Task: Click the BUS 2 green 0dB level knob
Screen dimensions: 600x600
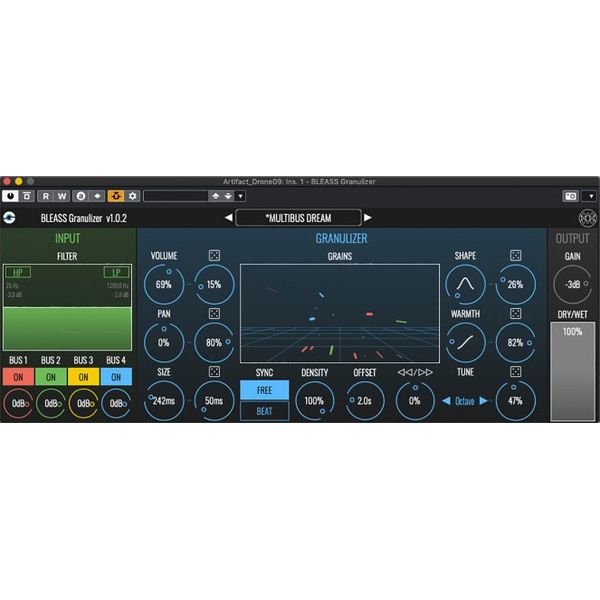Action: 51,403
